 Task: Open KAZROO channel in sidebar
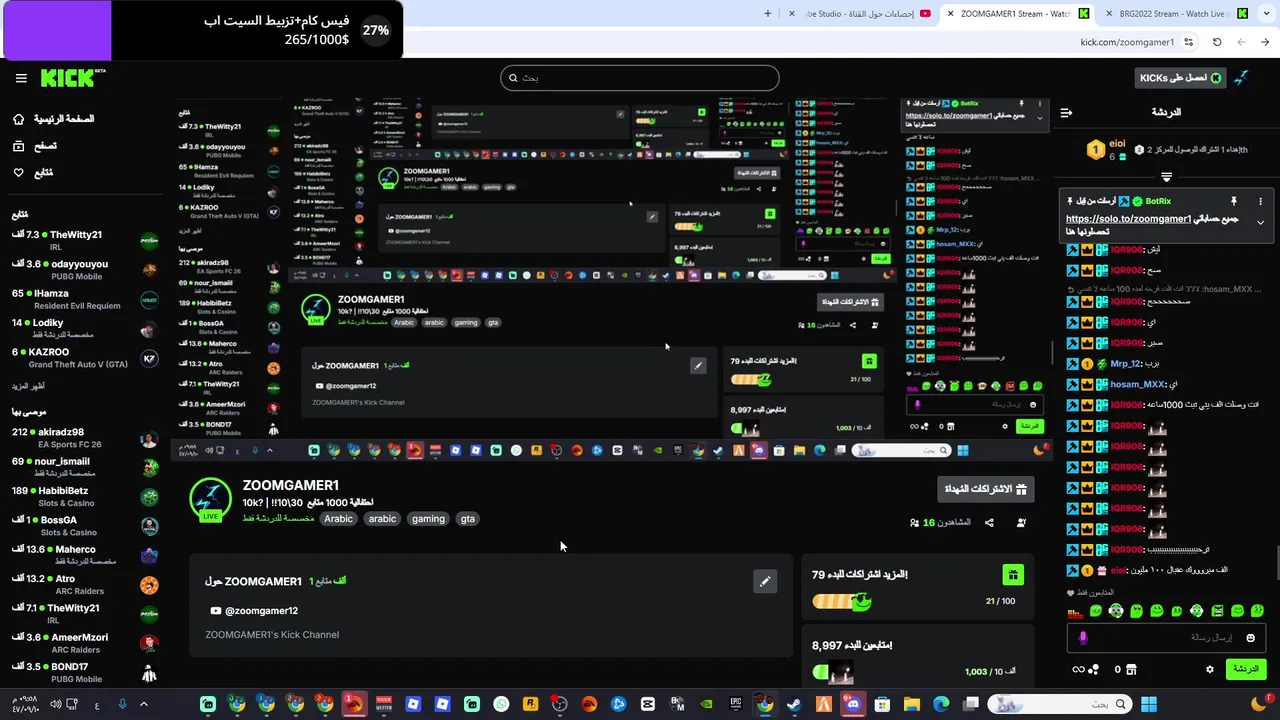coord(84,358)
